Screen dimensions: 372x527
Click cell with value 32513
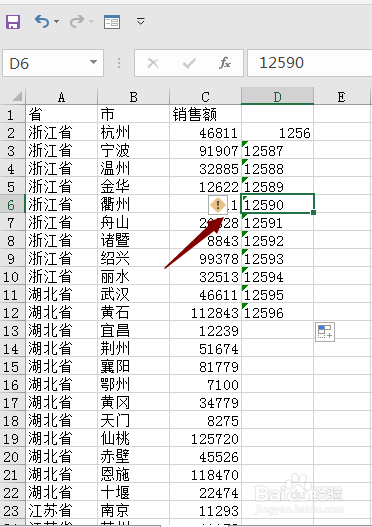205,277
